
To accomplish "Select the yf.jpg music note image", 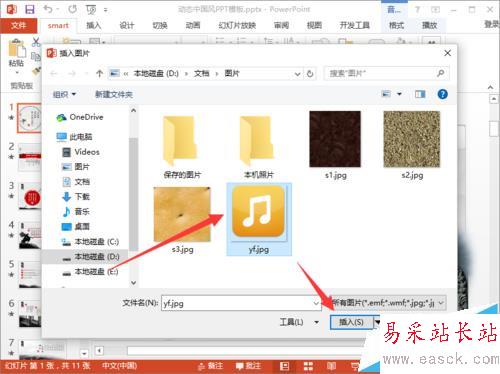I will coord(259,219).
